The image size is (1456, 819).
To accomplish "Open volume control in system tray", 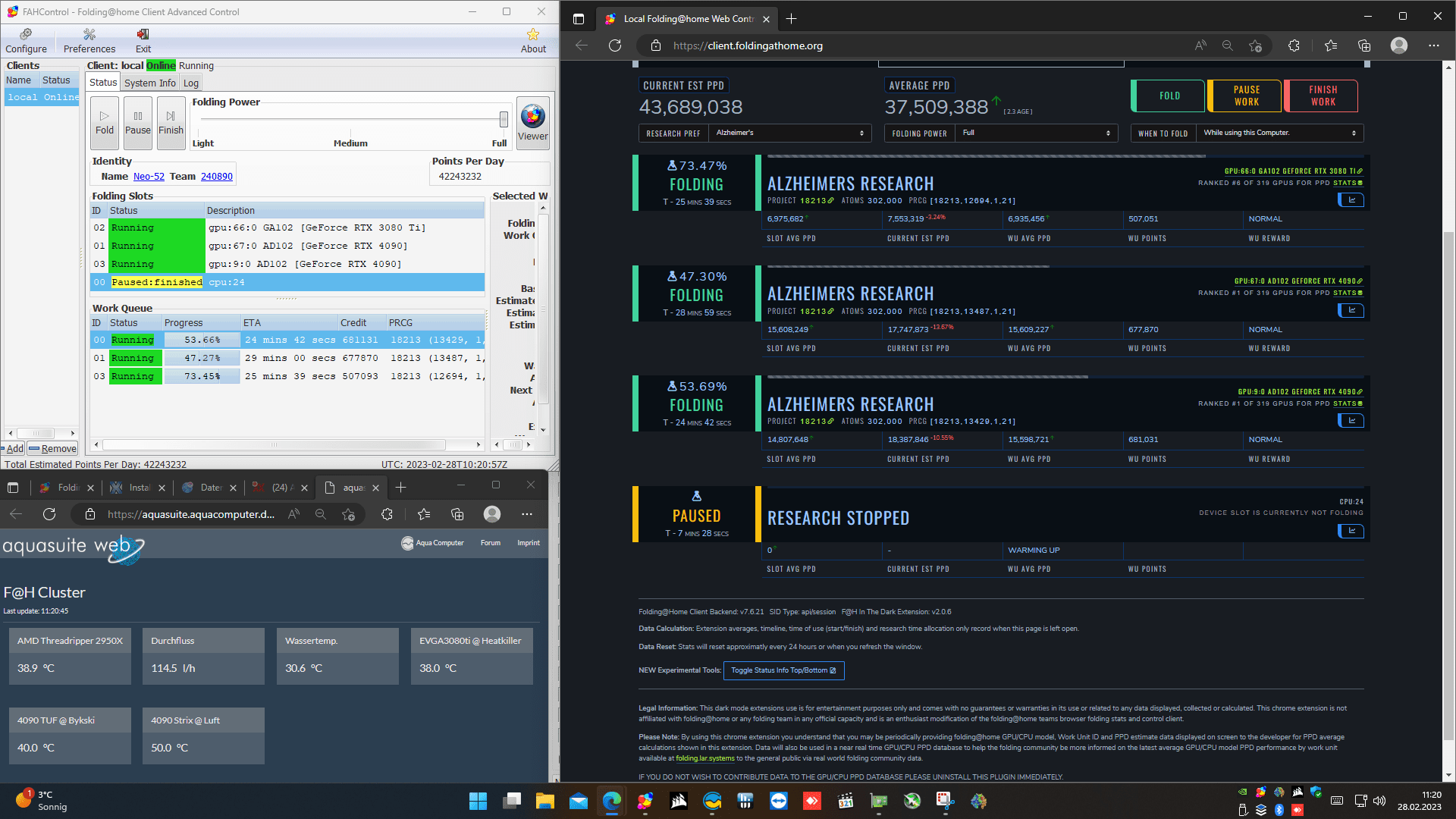I will [1379, 801].
